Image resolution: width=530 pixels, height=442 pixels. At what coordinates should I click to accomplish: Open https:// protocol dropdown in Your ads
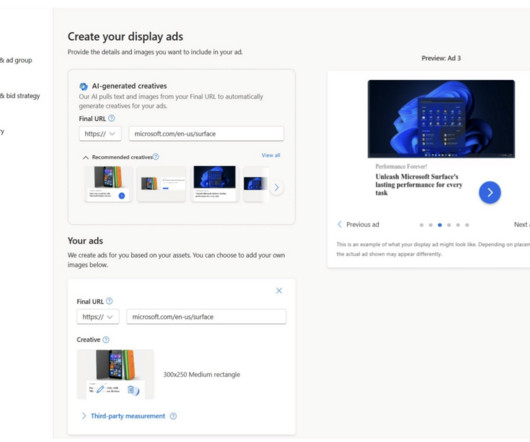(x=98, y=317)
